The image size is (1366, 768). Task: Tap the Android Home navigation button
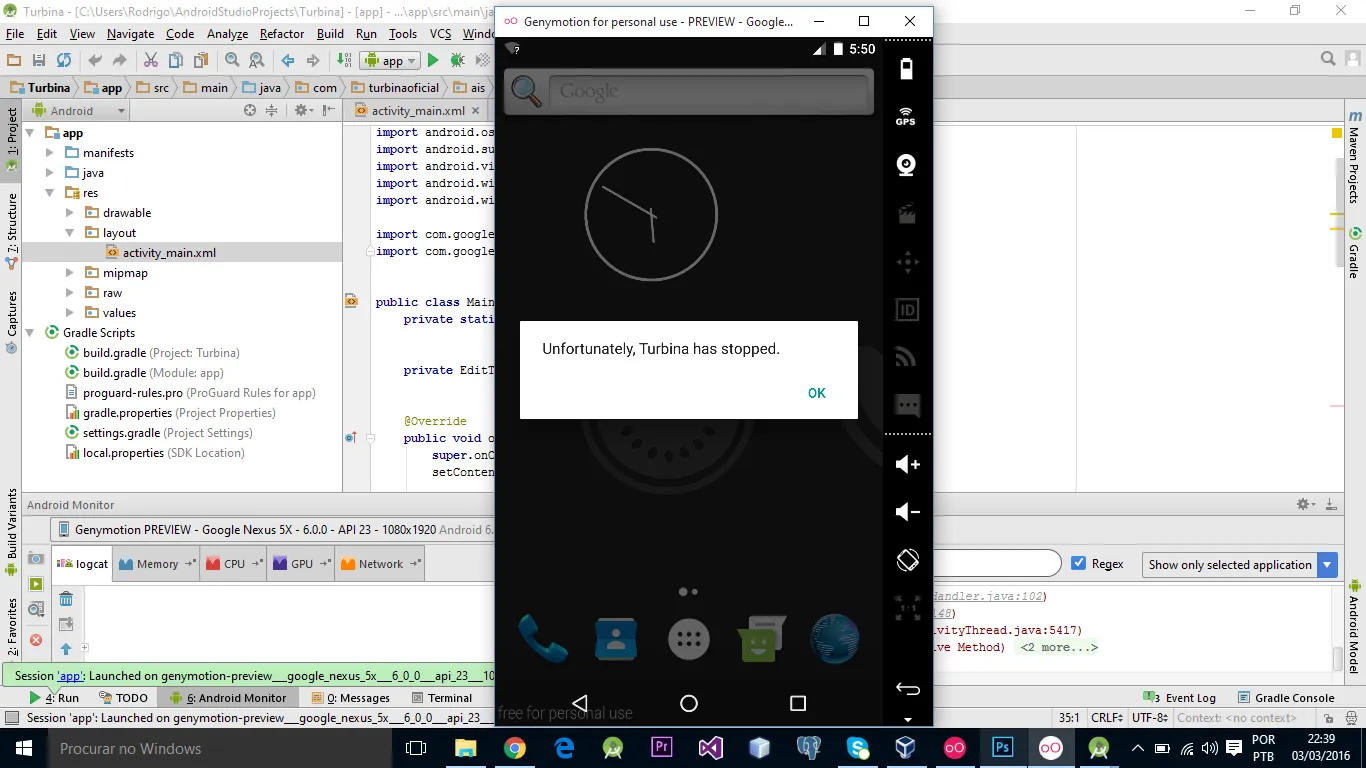tap(688, 703)
